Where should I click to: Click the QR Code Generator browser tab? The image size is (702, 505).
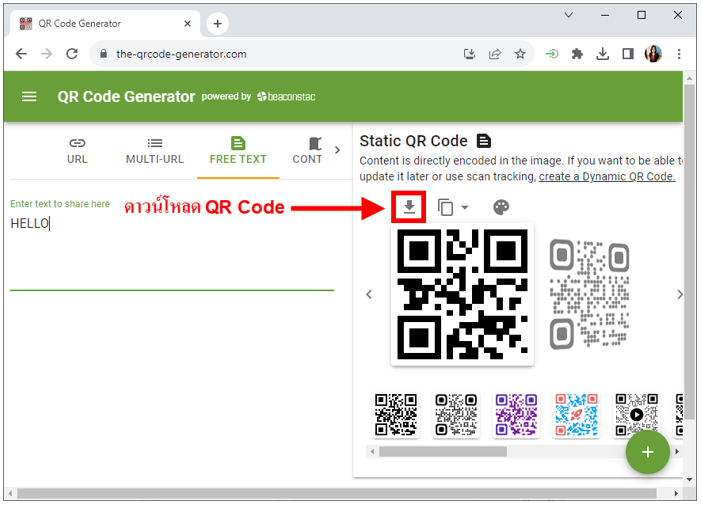[105, 23]
